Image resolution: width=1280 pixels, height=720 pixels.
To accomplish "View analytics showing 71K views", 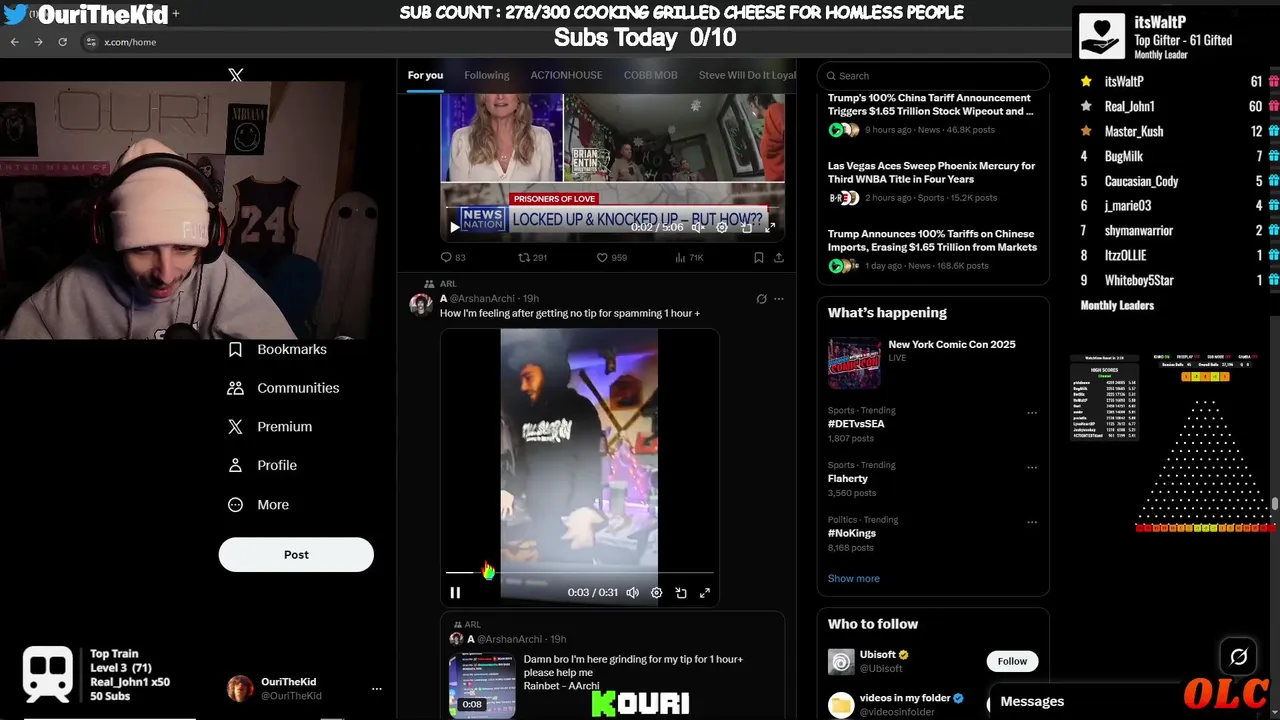I will 690,257.
